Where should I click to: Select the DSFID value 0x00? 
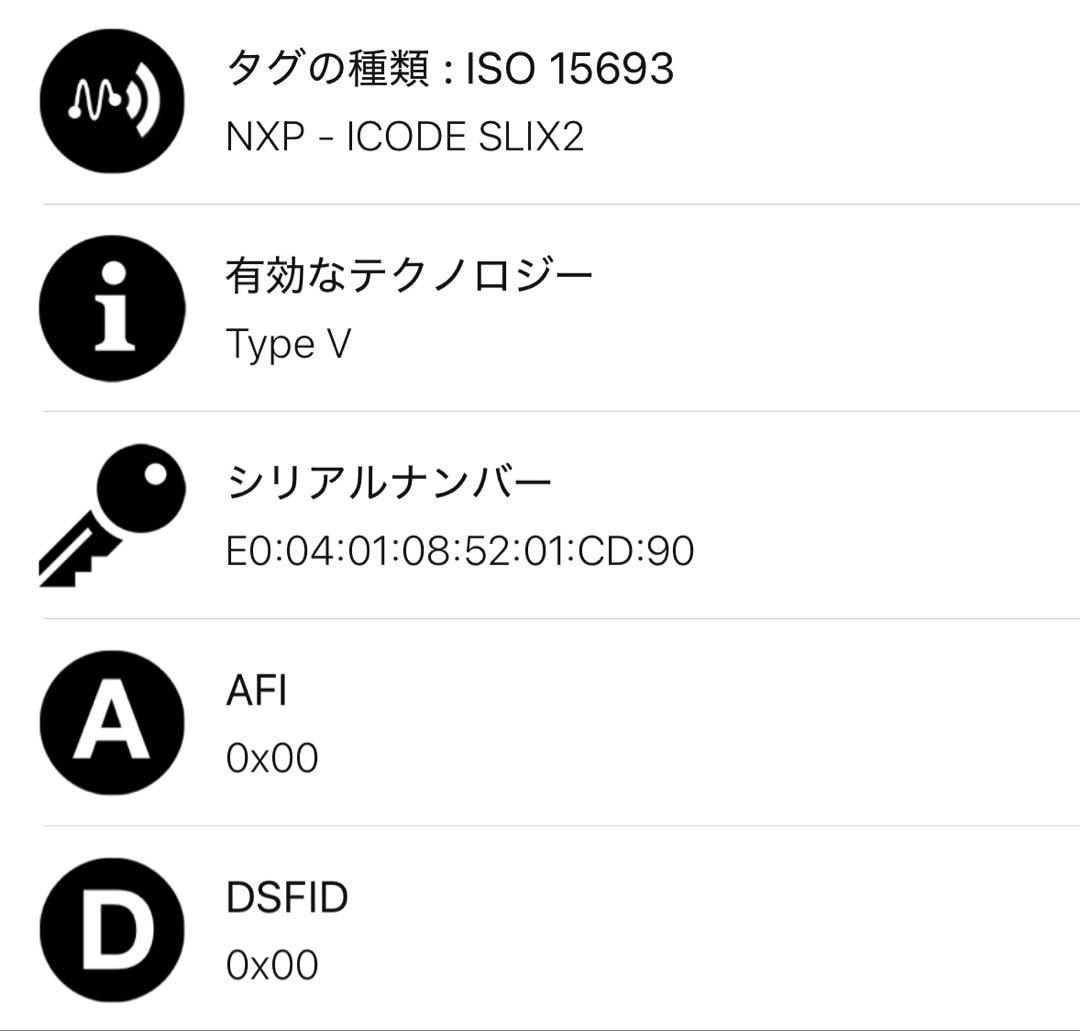(272, 965)
